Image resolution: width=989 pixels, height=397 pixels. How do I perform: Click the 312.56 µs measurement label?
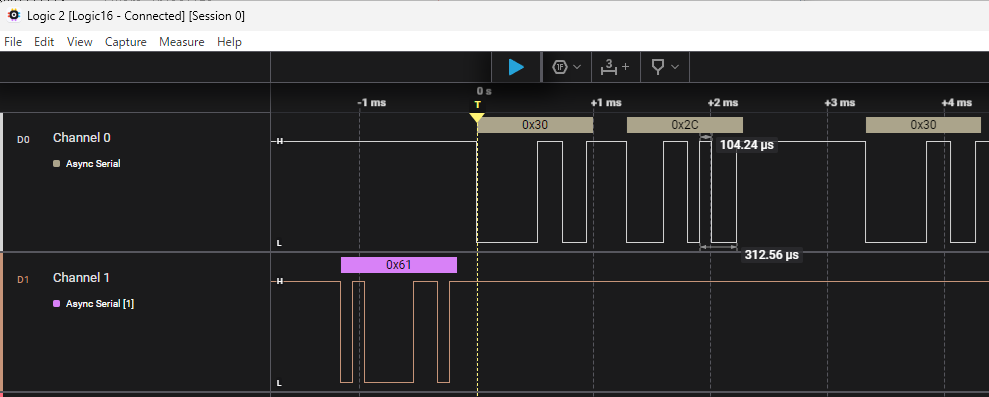[772, 255]
